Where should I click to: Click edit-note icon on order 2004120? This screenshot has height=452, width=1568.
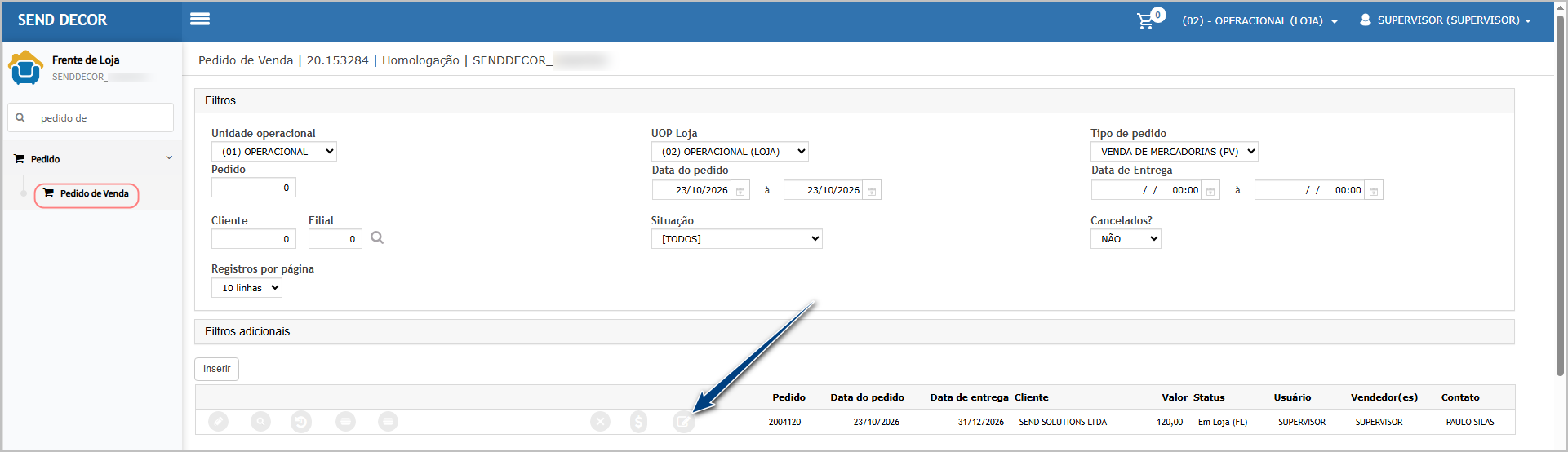tap(683, 422)
